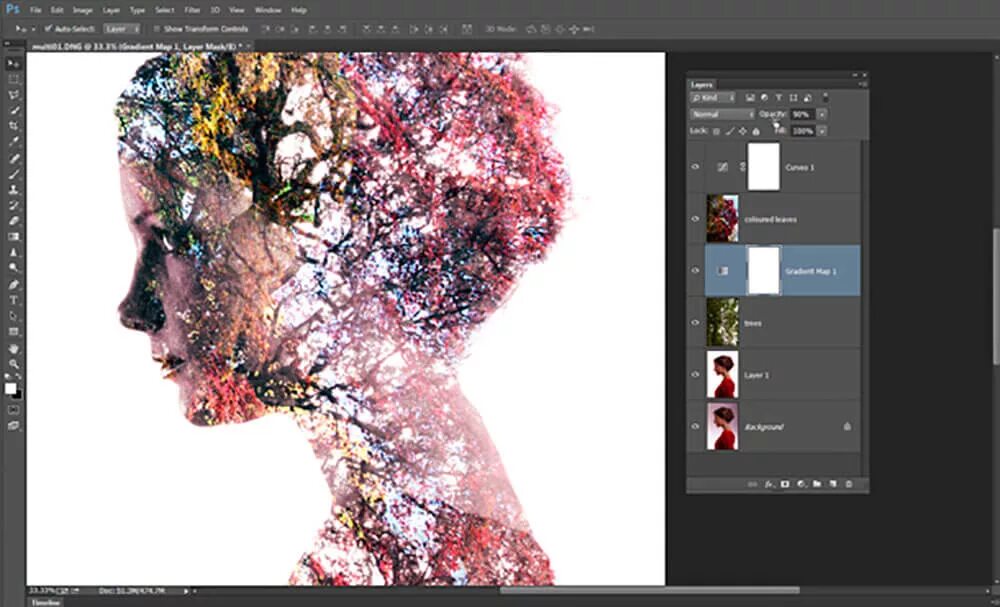Add a layer mask
The width and height of the screenshot is (1000, 607).
[785, 485]
